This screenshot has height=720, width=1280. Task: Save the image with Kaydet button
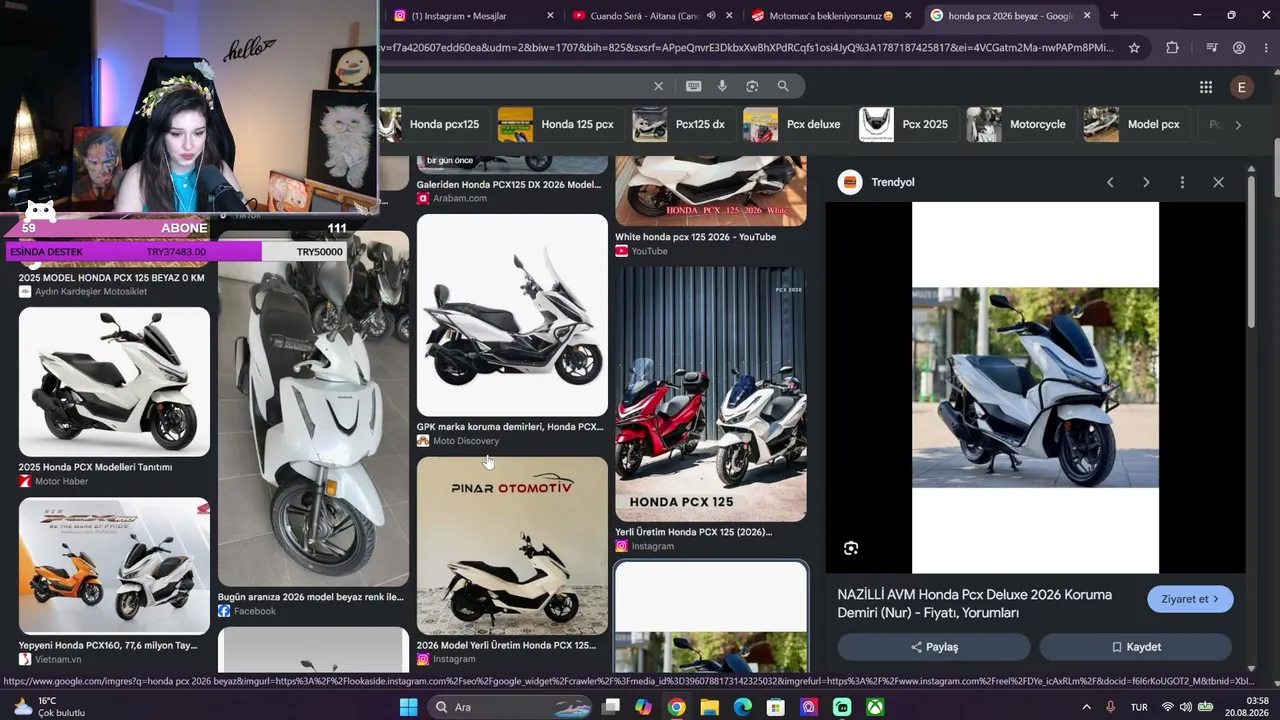click(x=1136, y=647)
